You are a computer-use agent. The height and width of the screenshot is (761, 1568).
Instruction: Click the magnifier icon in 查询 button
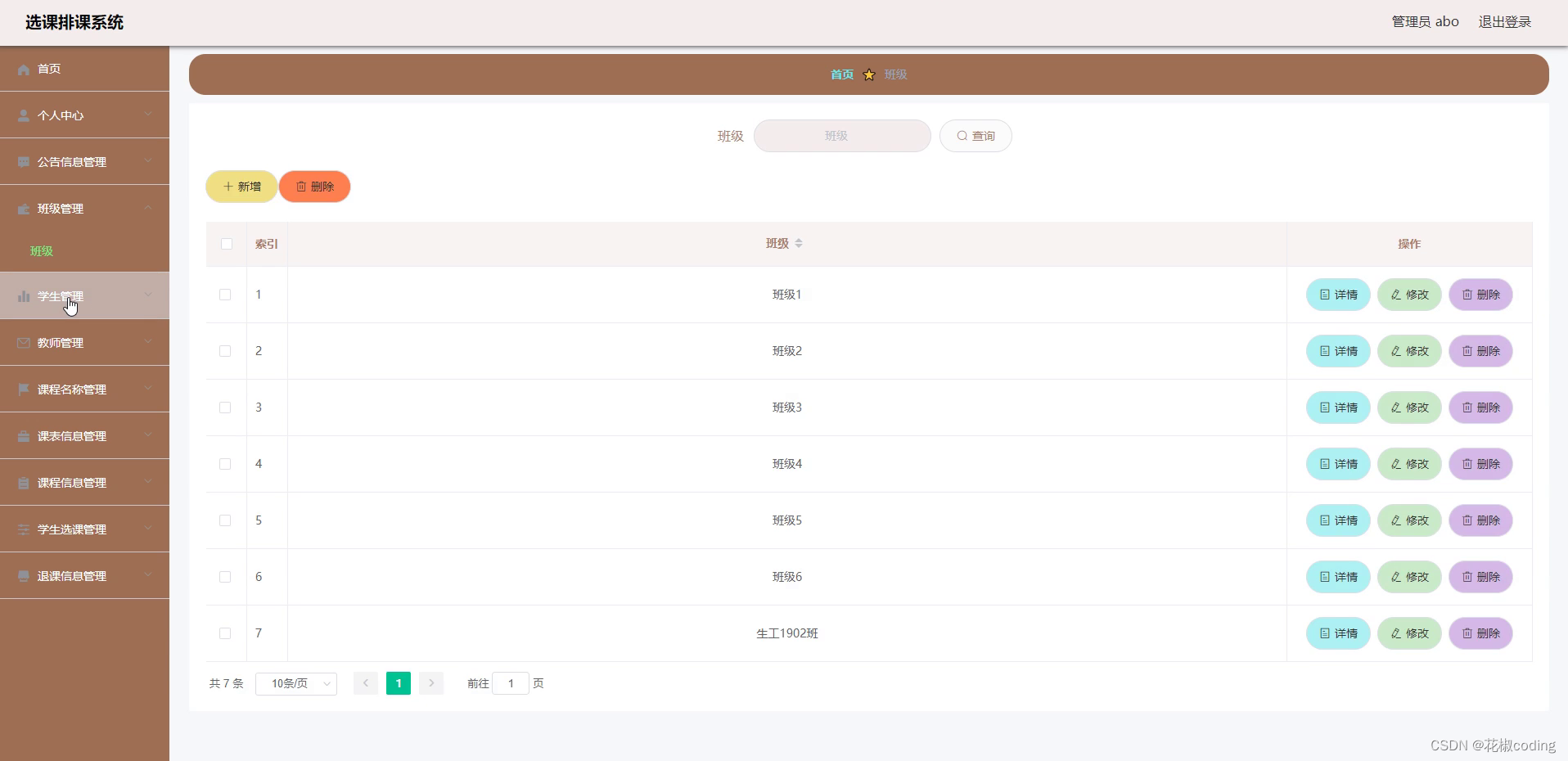962,136
